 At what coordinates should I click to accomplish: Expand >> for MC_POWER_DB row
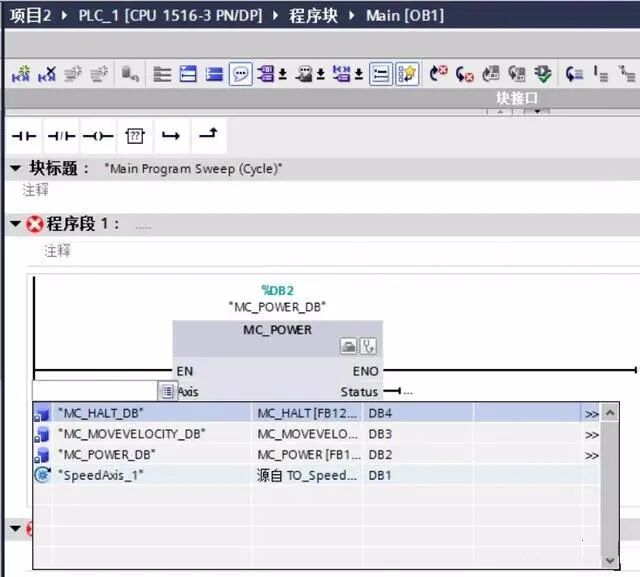(x=591, y=455)
